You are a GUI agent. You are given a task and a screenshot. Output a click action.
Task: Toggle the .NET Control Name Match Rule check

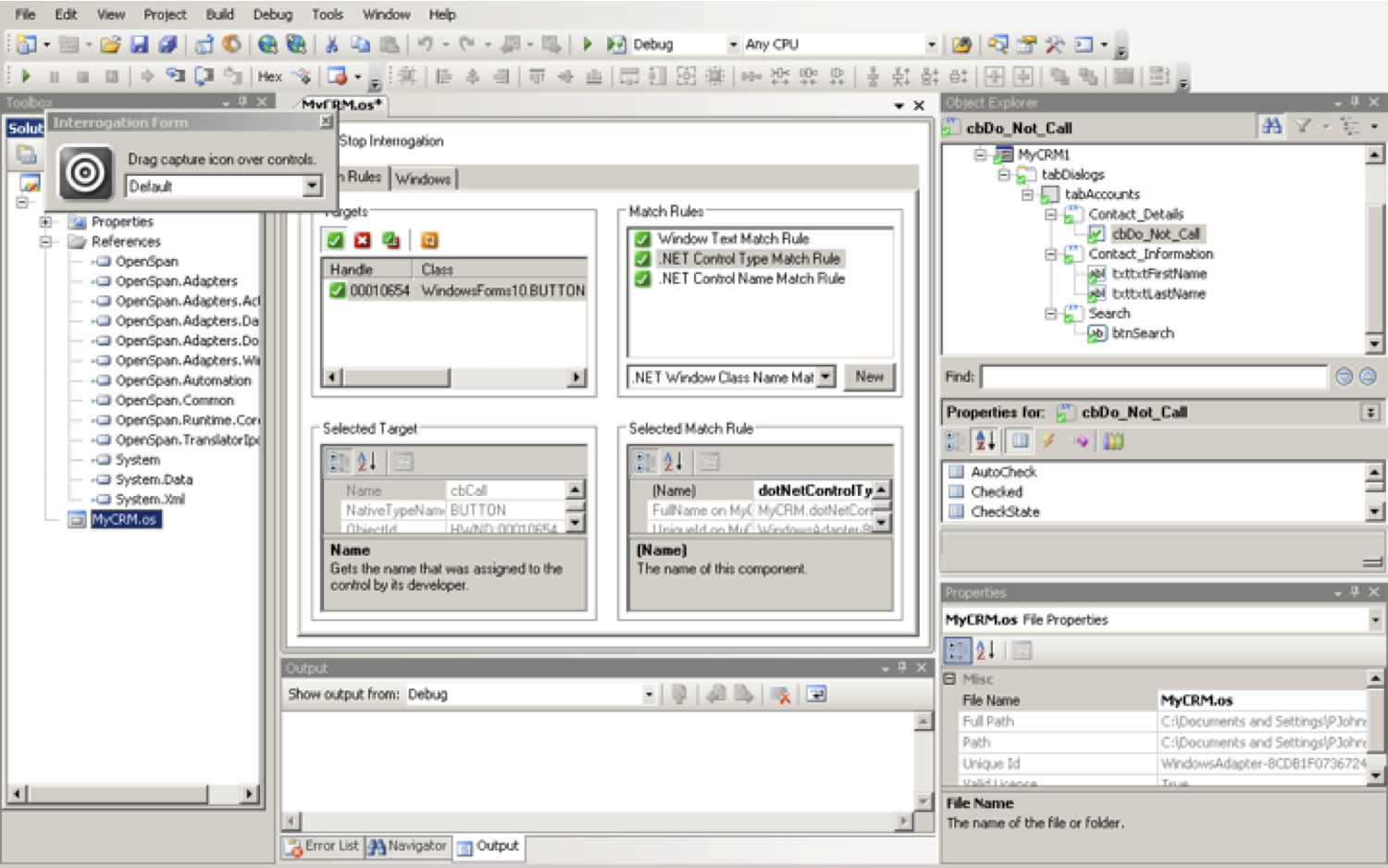coord(643,279)
